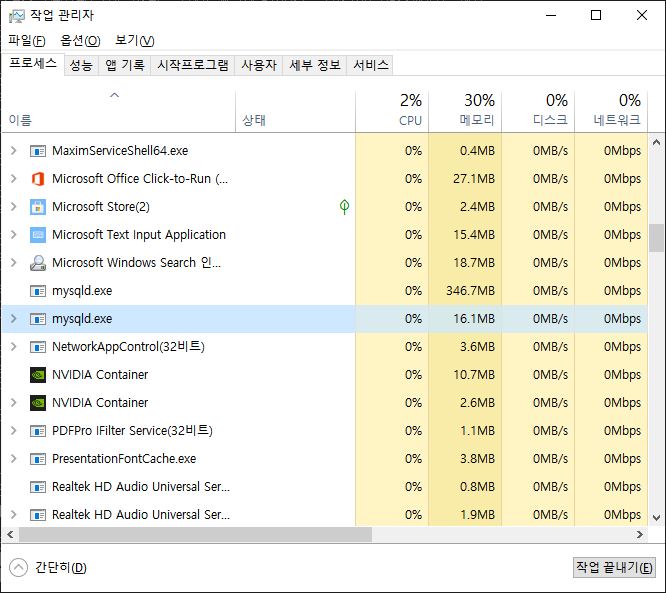The width and height of the screenshot is (666, 593).
Task: Expand the Microsoft Store(2) process group
Action: (14, 206)
